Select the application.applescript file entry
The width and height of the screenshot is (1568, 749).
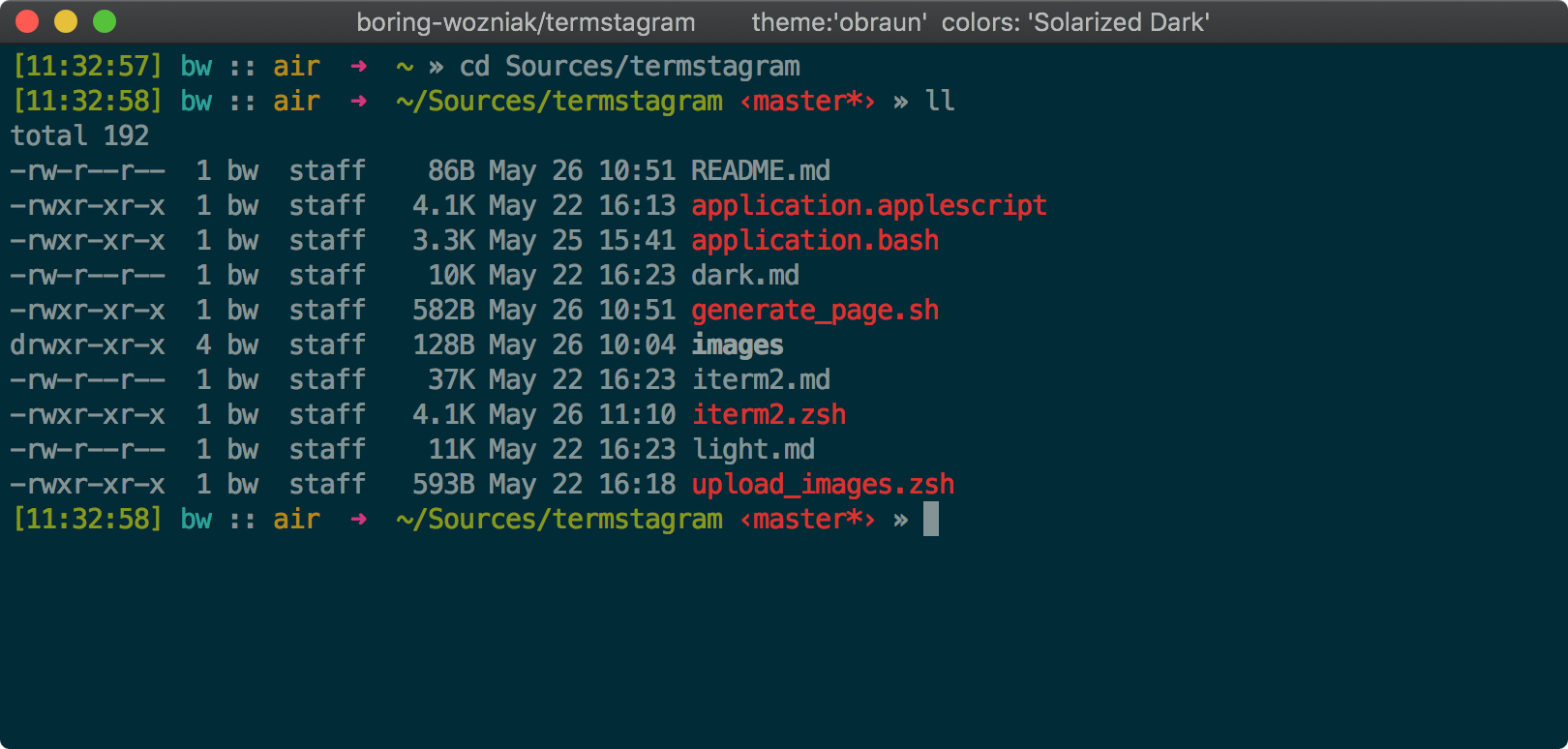[868, 206]
